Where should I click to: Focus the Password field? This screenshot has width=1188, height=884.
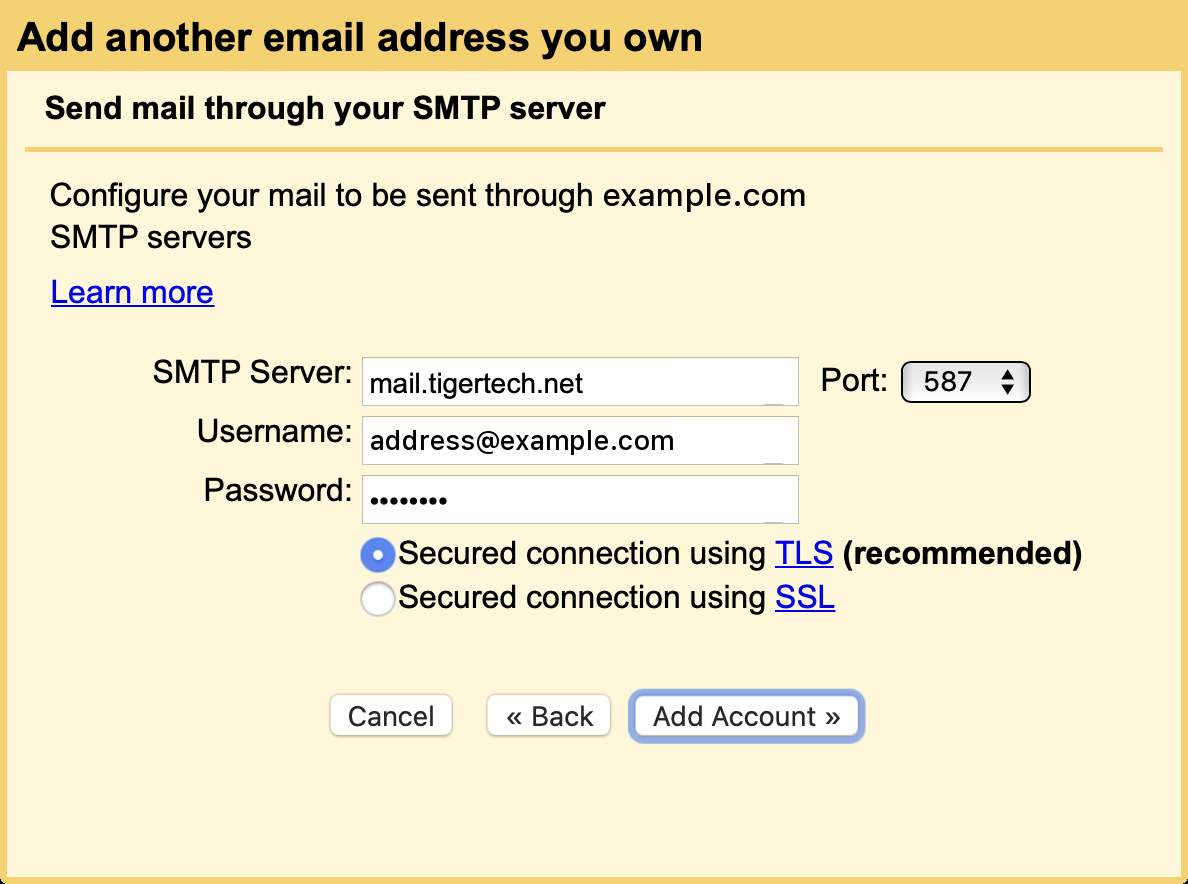[580, 499]
